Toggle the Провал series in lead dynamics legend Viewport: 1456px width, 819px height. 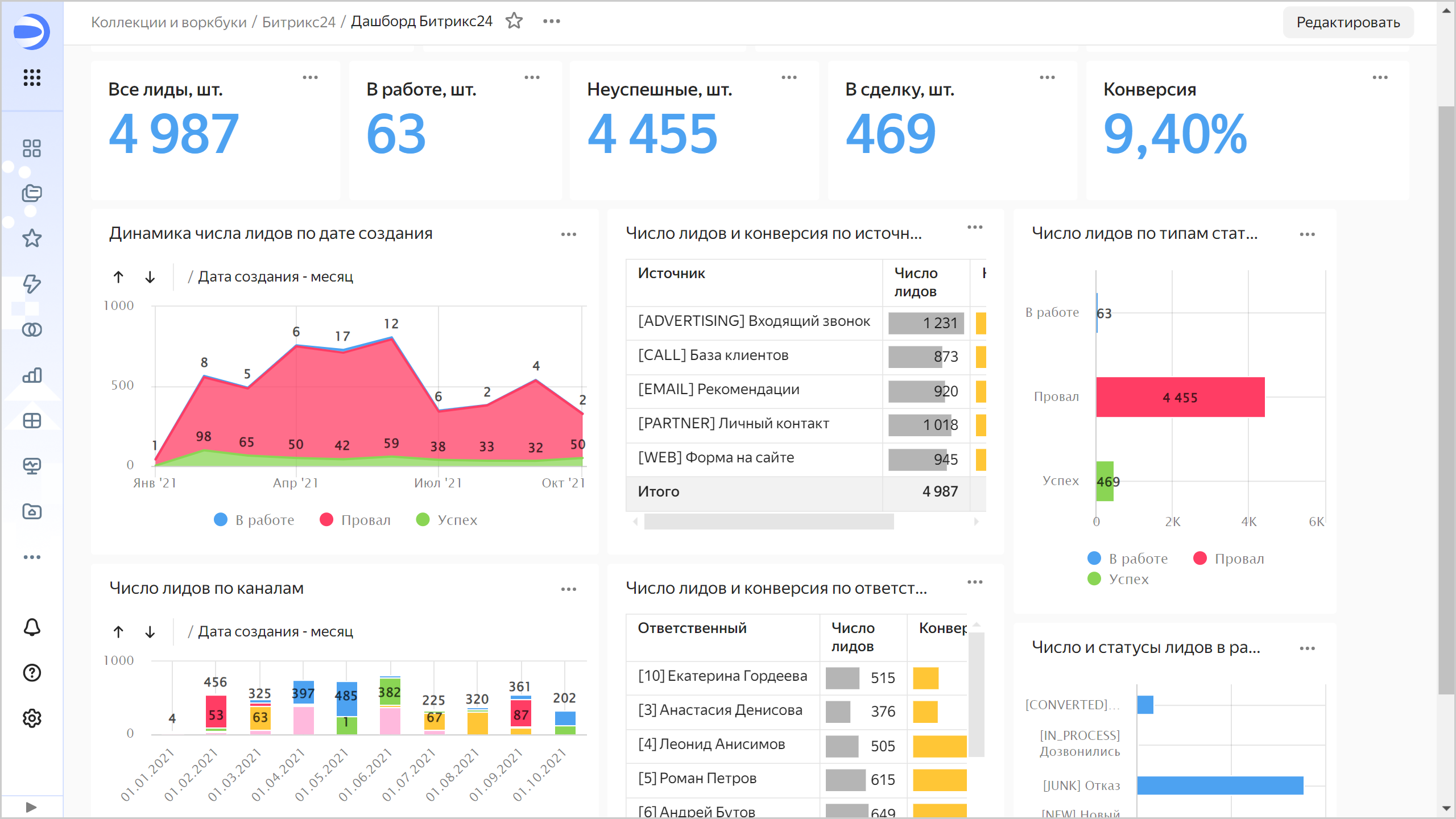[x=355, y=519]
